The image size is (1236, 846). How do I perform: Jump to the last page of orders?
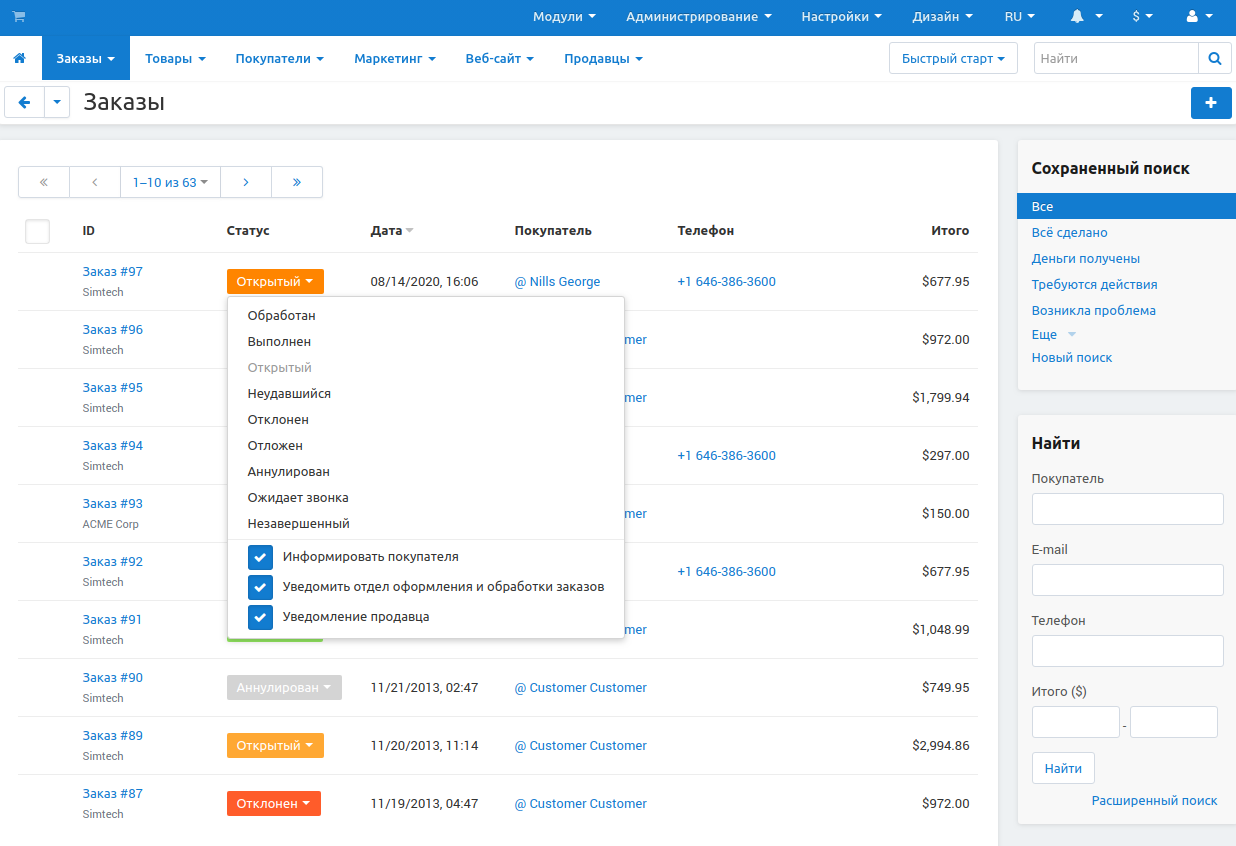coord(297,182)
